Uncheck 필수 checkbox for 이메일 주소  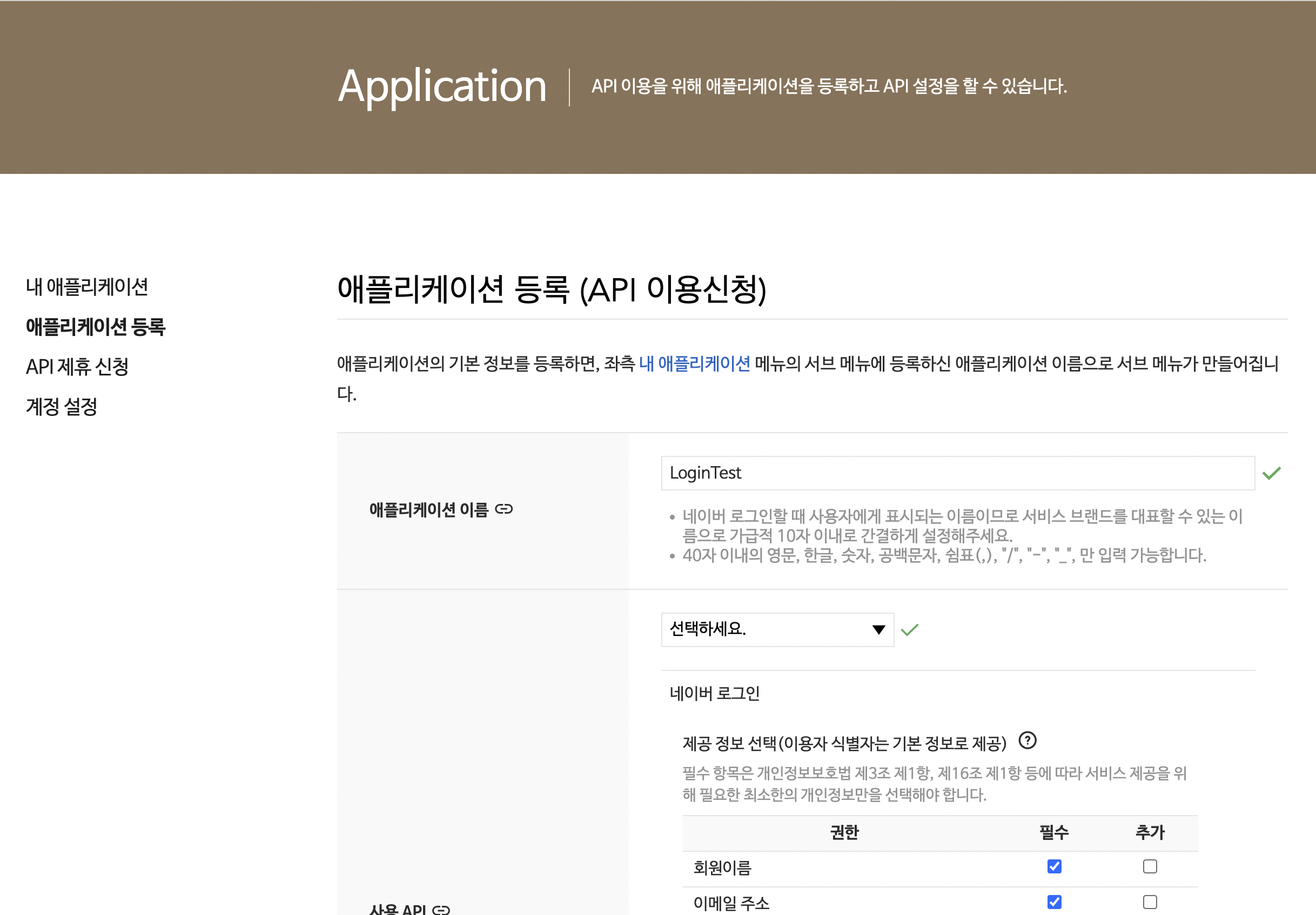(1054, 902)
